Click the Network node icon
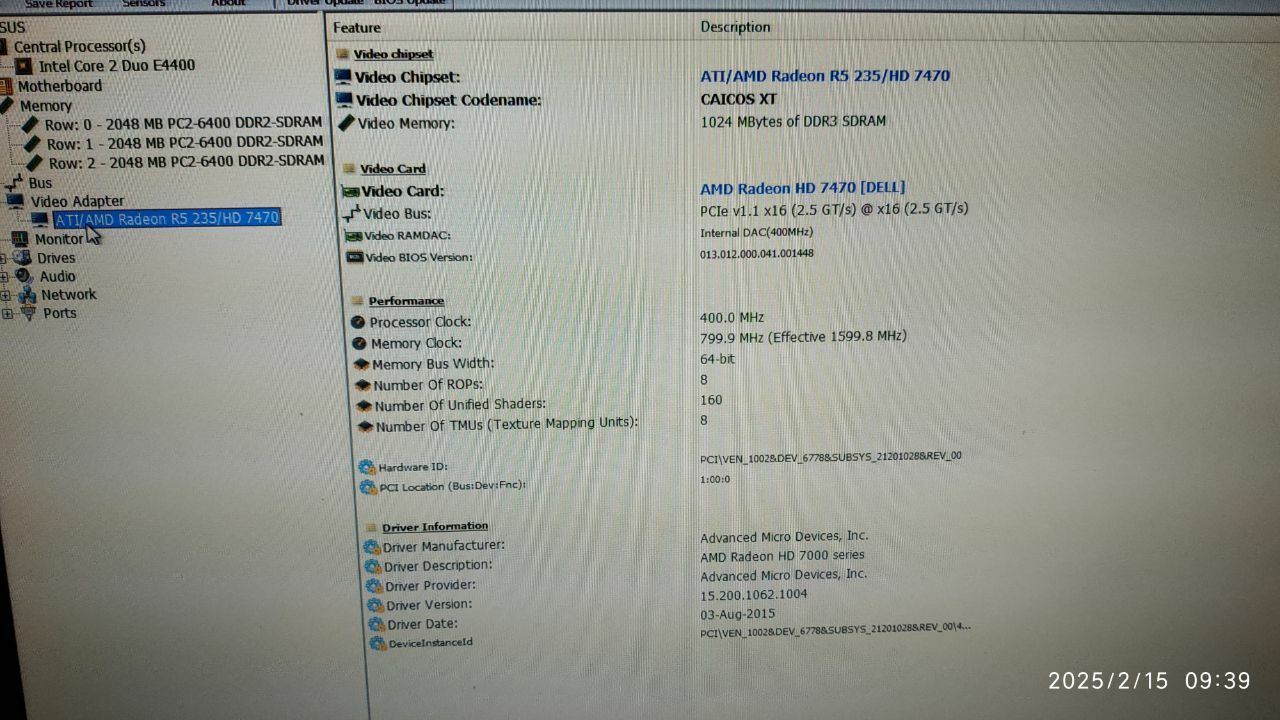 pyautogui.click(x=26, y=295)
